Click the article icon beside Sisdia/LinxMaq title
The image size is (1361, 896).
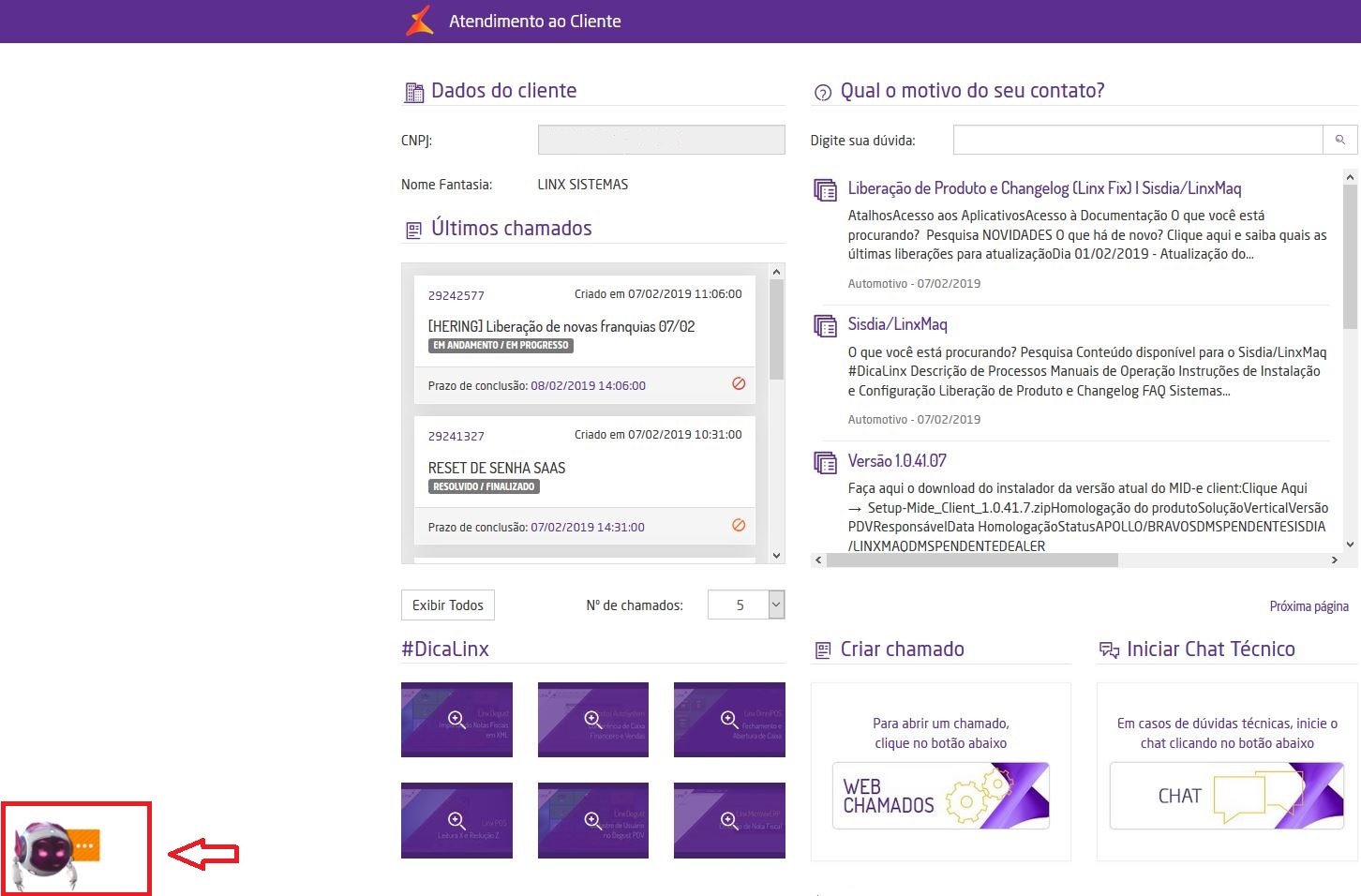[825, 326]
